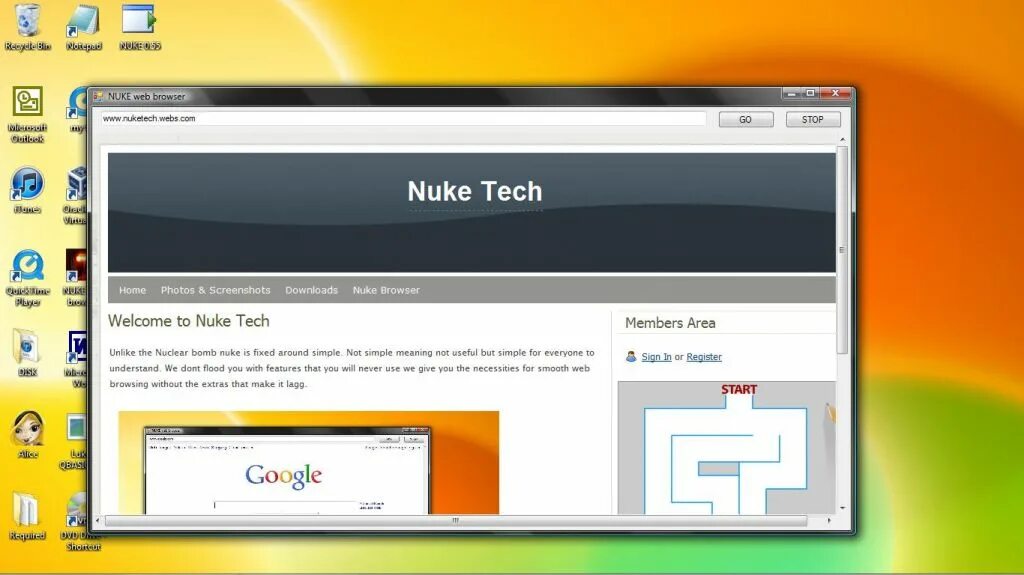Click the Register link

click(x=704, y=357)
